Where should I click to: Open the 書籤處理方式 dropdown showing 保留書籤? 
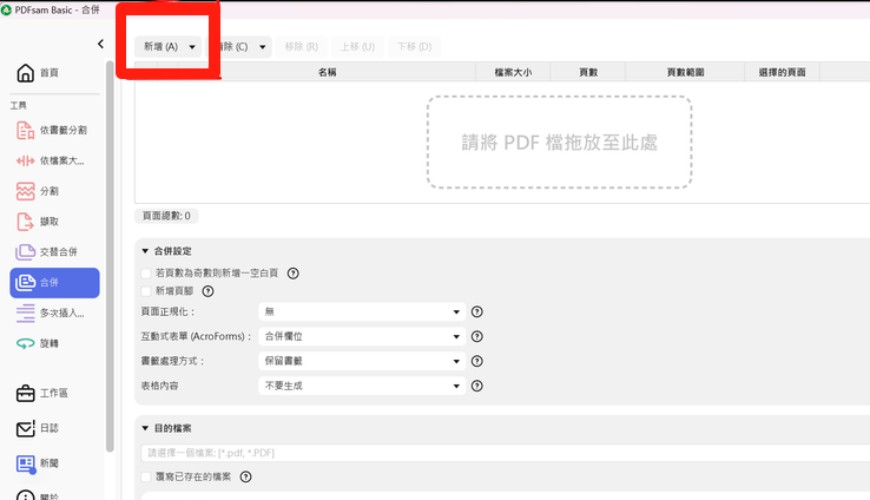click(x=362, y=361)
